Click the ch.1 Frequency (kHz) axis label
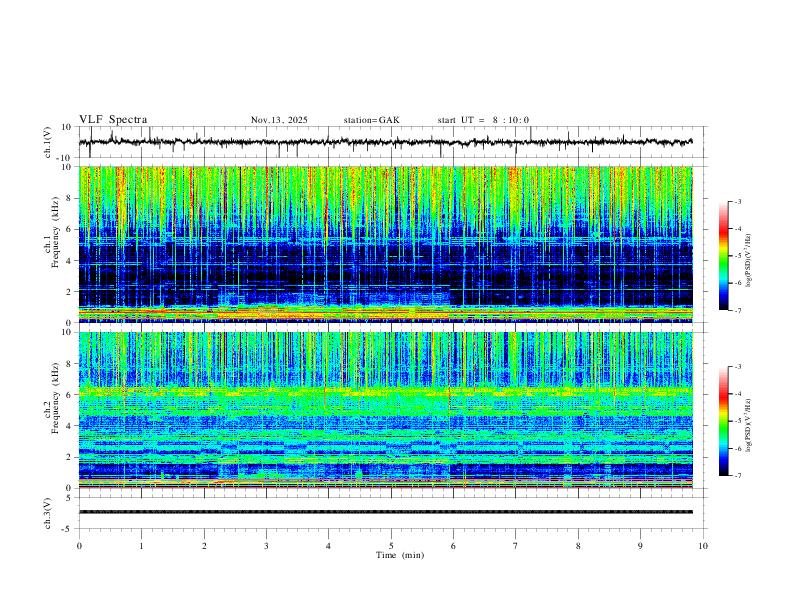 pos(52,231)
